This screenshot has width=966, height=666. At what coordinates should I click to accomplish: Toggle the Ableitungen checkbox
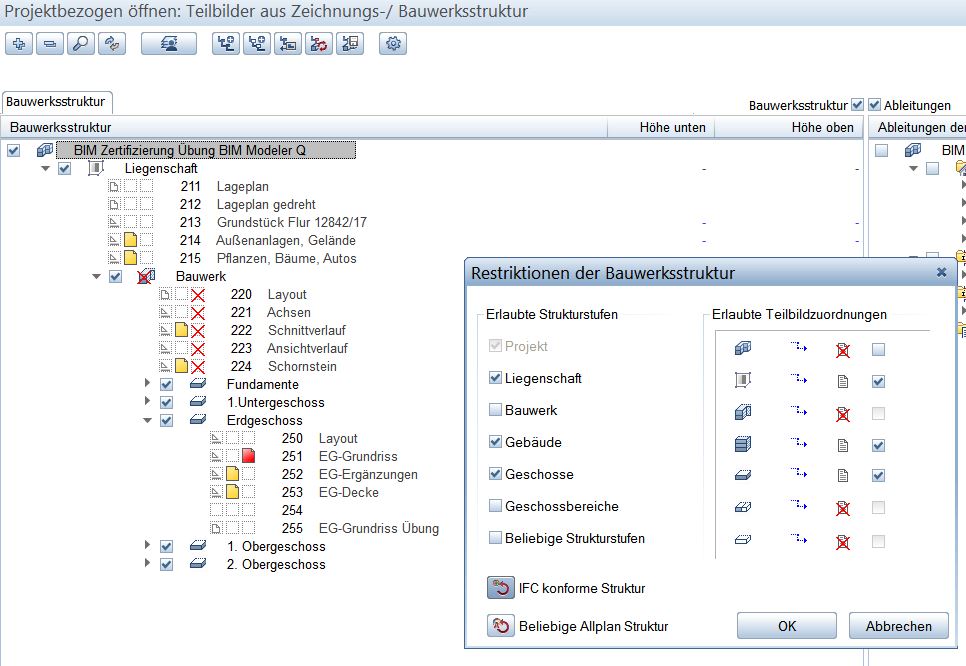tap(874, 105)
